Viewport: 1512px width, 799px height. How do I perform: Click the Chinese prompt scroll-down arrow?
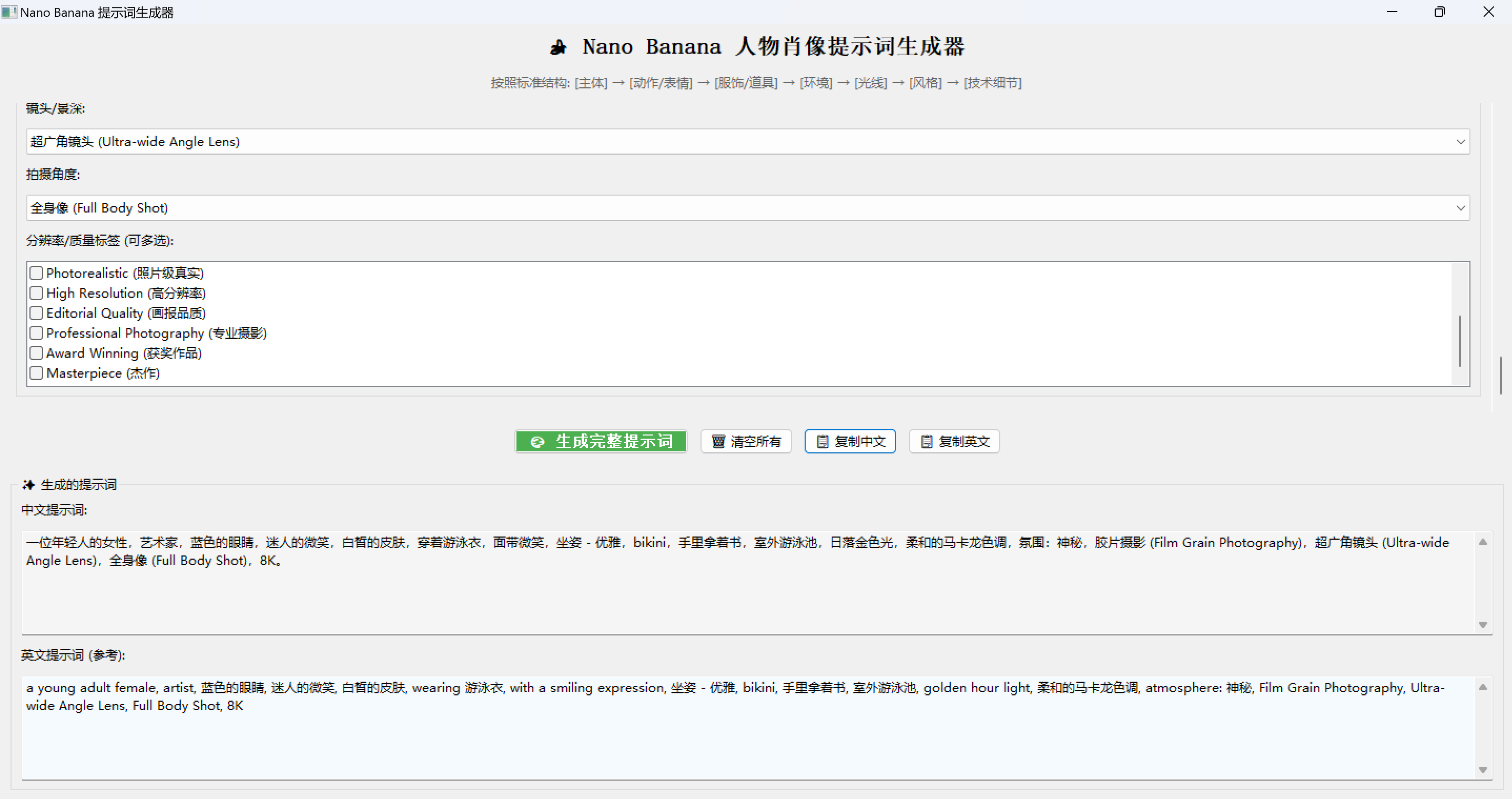point(1483,625)
